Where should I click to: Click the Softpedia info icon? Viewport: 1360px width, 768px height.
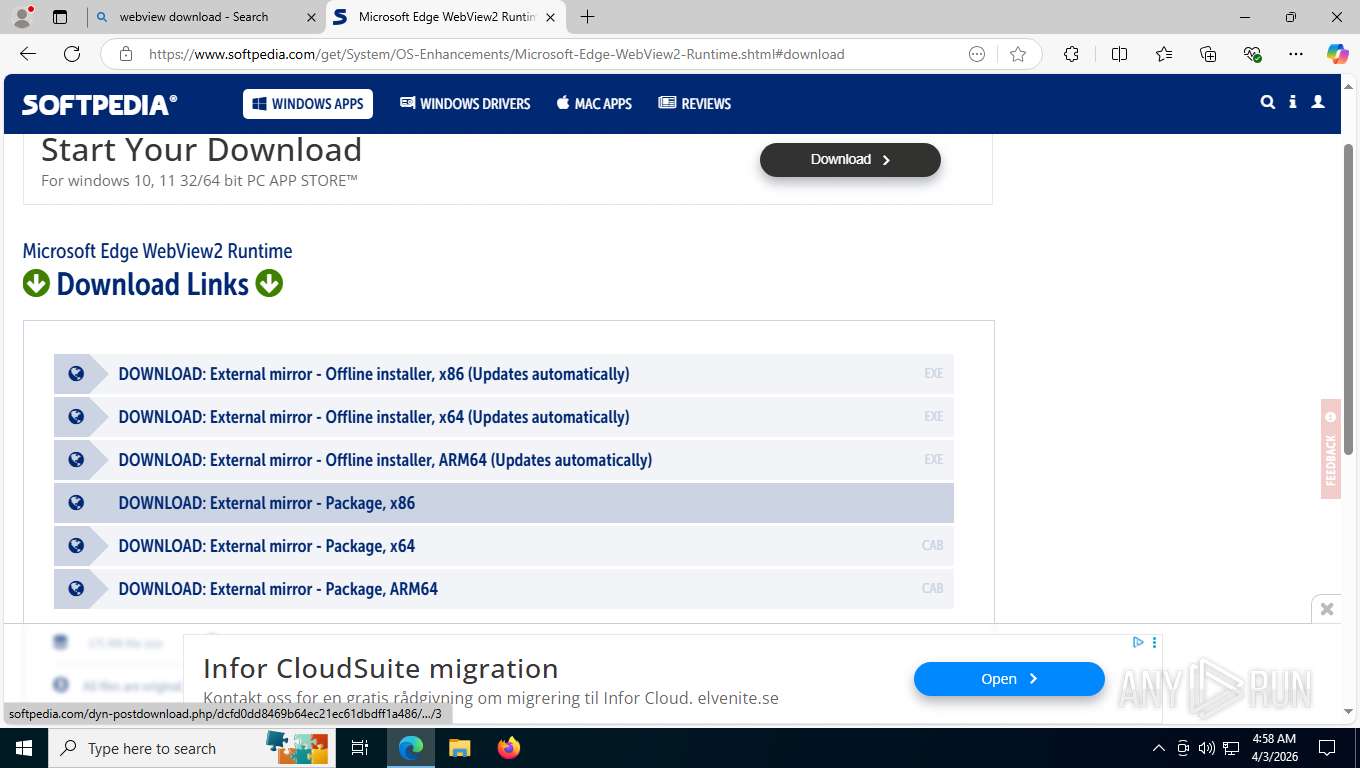pos(1293,102)
